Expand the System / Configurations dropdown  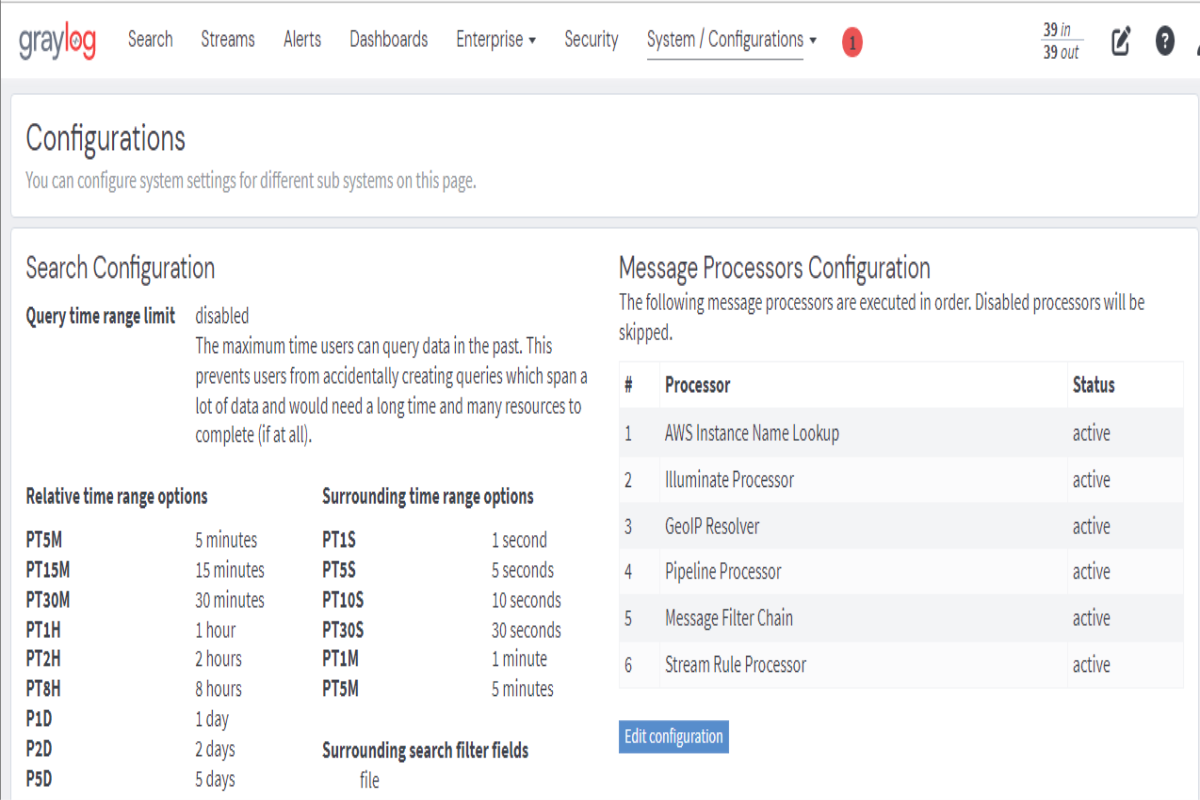coord(731,40)
